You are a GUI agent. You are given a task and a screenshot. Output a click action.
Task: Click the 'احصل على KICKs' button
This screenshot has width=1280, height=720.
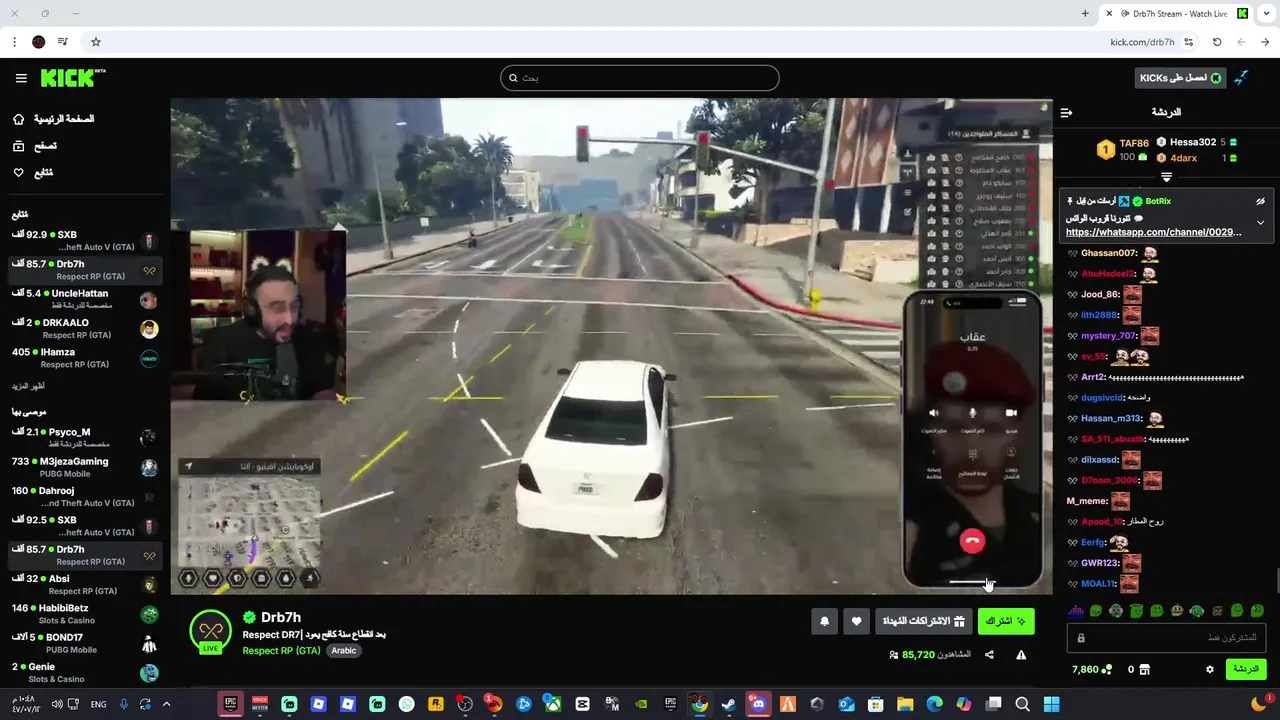(1180, 78)
